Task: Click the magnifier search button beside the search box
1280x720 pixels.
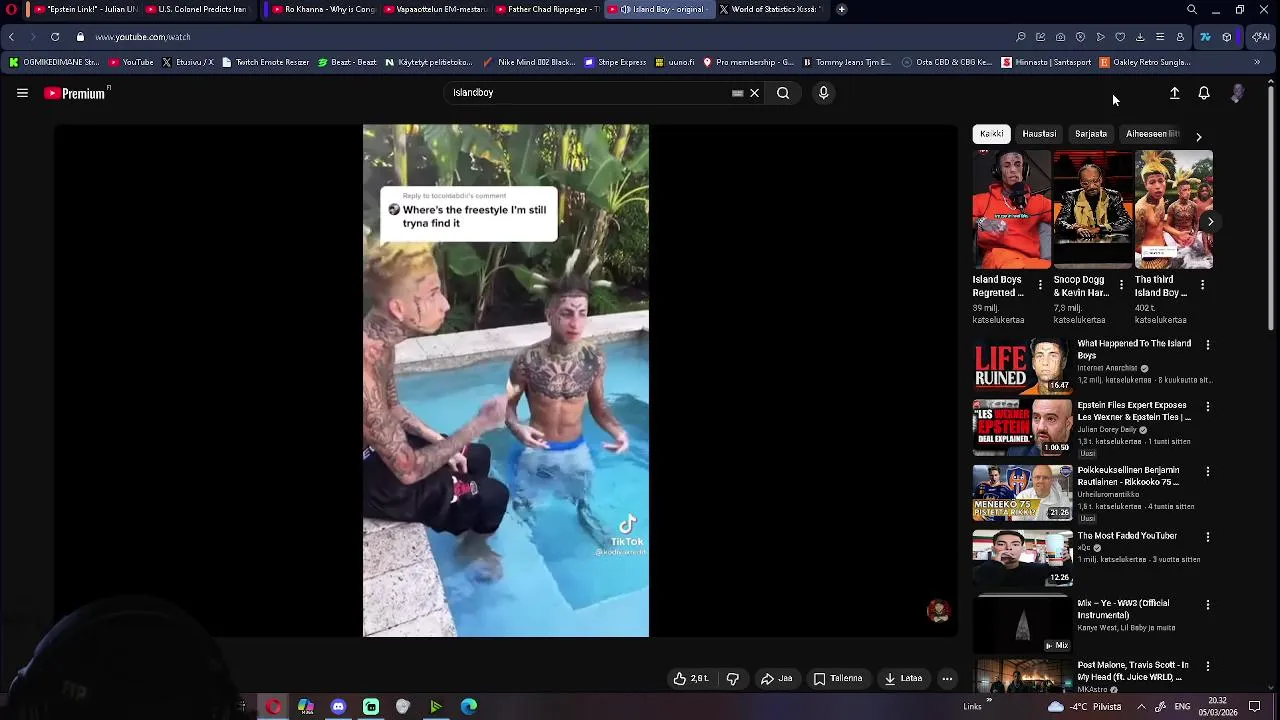Action: pyautogui.click(x=783, y=93)
